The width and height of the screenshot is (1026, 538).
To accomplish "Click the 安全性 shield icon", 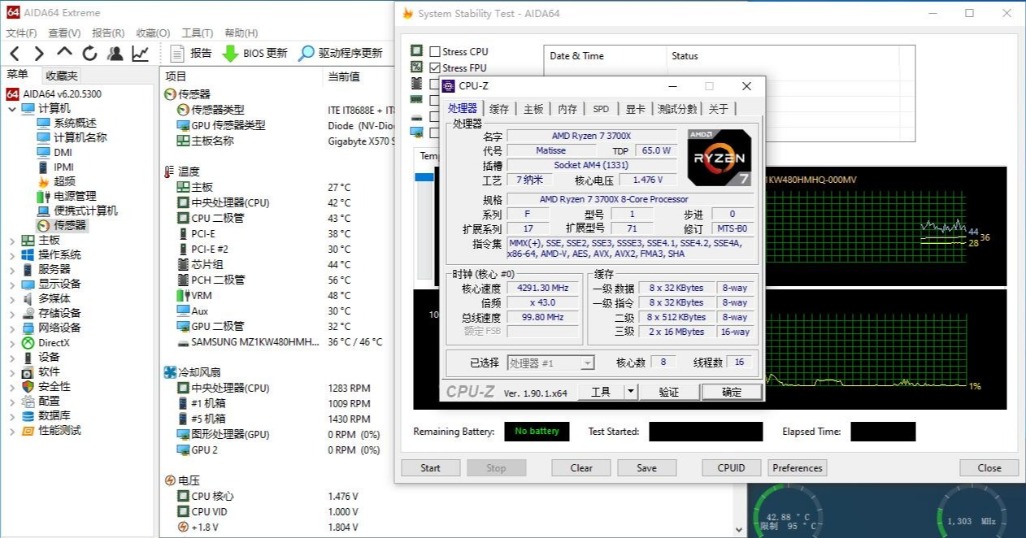I will point(27,387).
